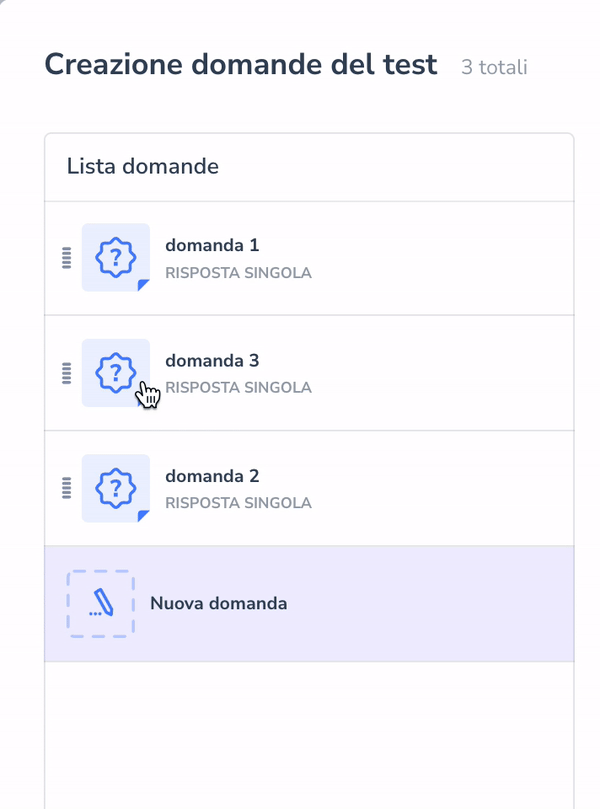The image size is (600, 809).
Task: Click the blue corner marker on domanda 2 icon
Action: pyautogui.click(x=143, y=516)
